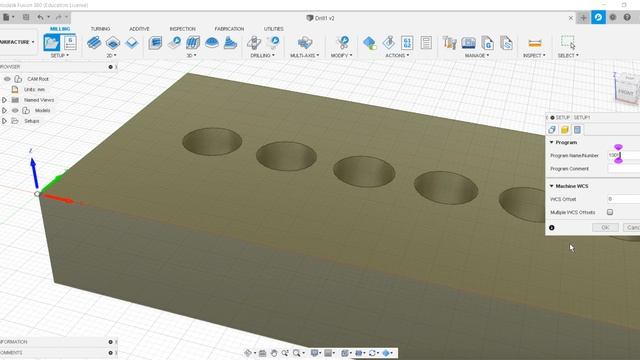This screenshot has width=640, height=360.
Task: Collapse the Machine WCS section
Action: [x=551, y=186]
